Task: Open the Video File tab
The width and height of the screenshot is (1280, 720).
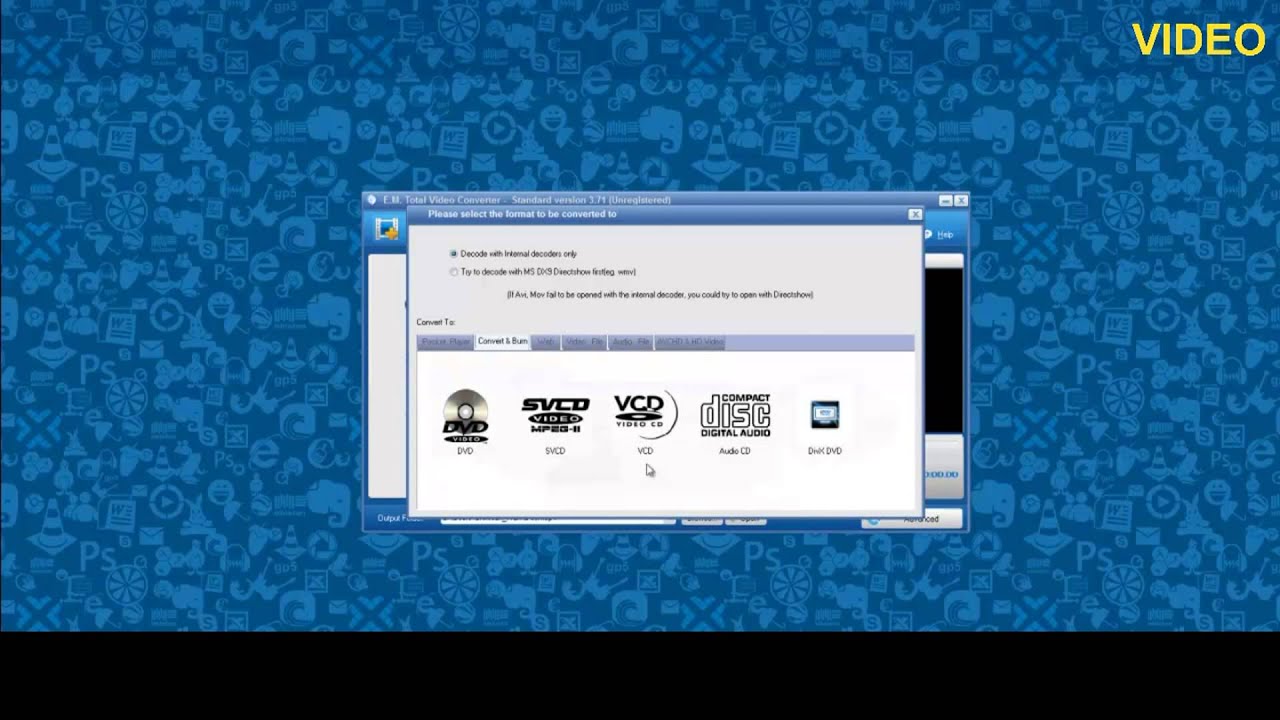Action: click(x=584, y=342)
